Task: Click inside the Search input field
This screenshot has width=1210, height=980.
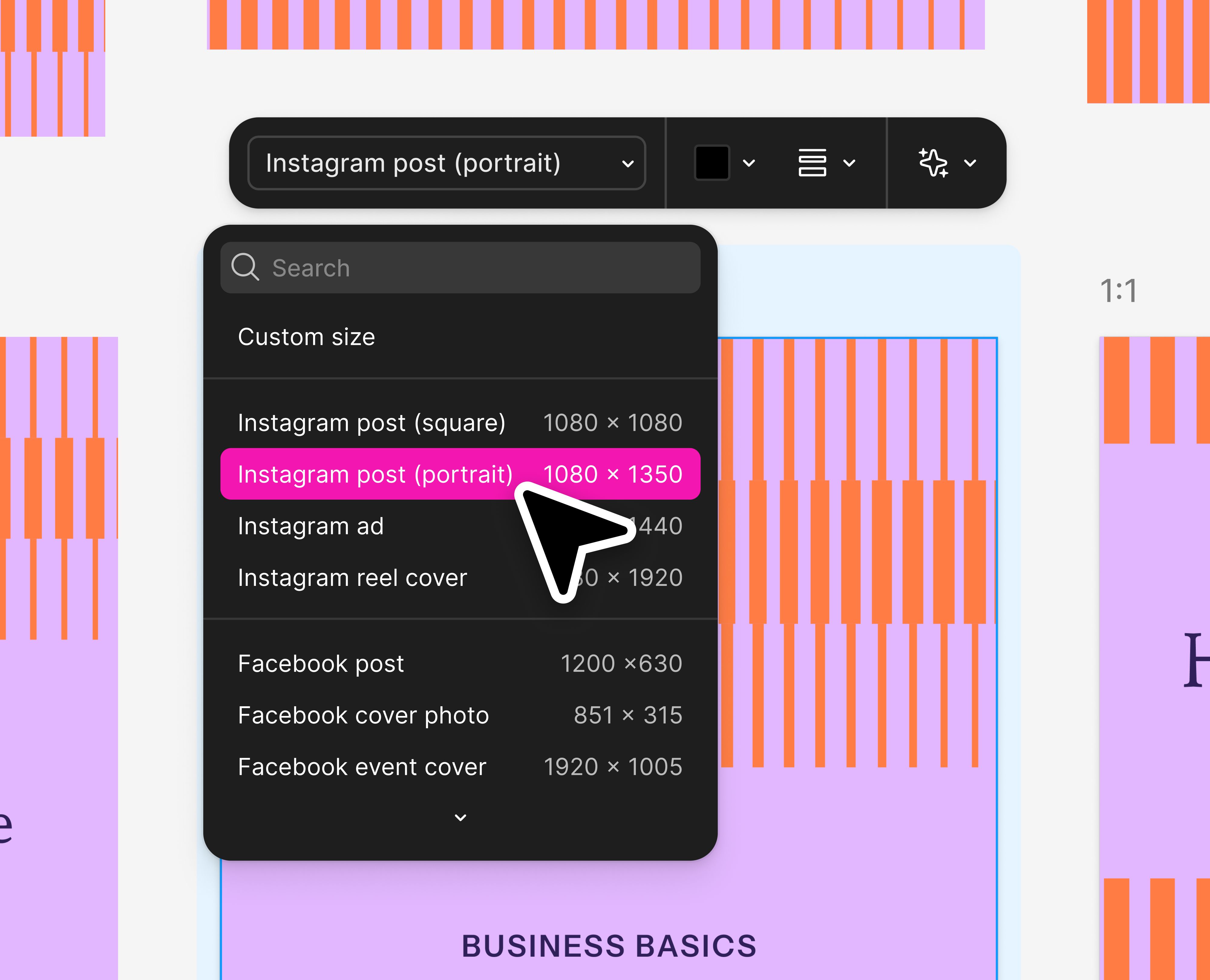Action: [395, 268]
